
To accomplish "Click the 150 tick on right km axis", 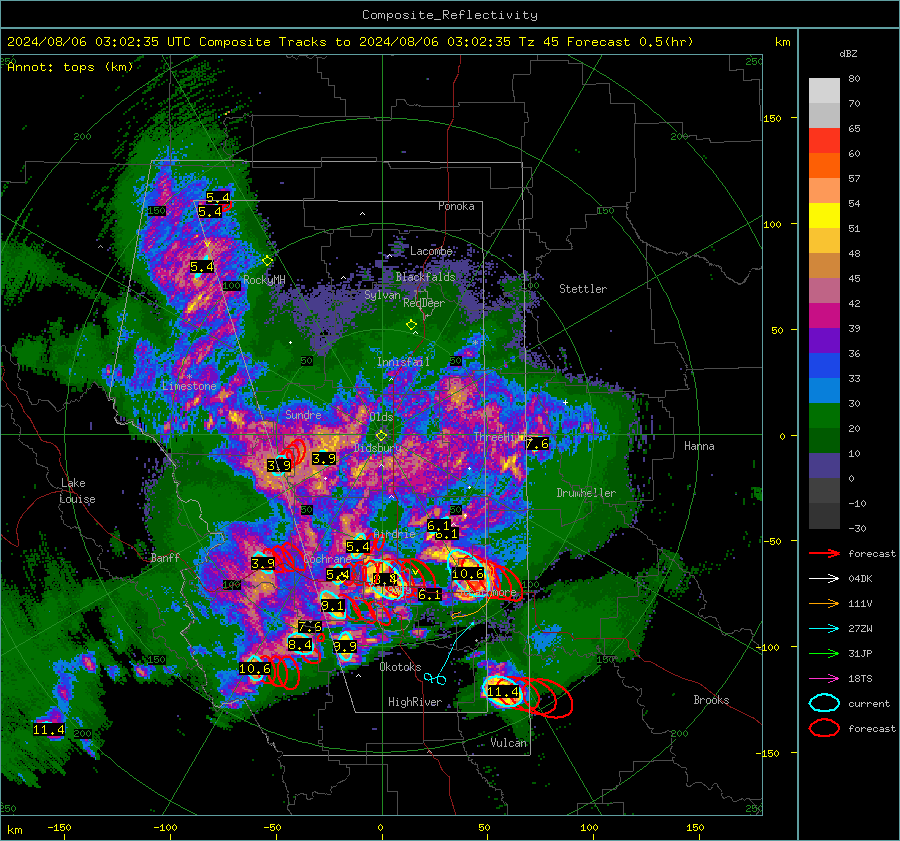I will pyautogui.click(x=772, y=118).
